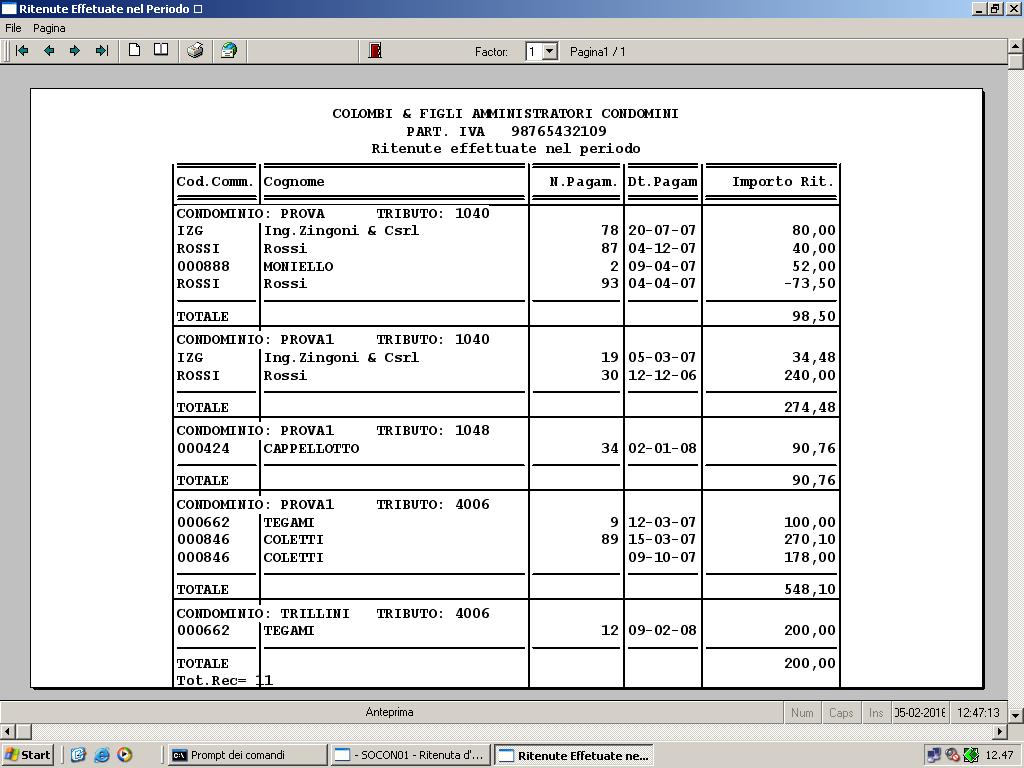The image size is (1024, 768).
Task: Click PART. IVA 98765432109 line
Action: click(506, 131)
